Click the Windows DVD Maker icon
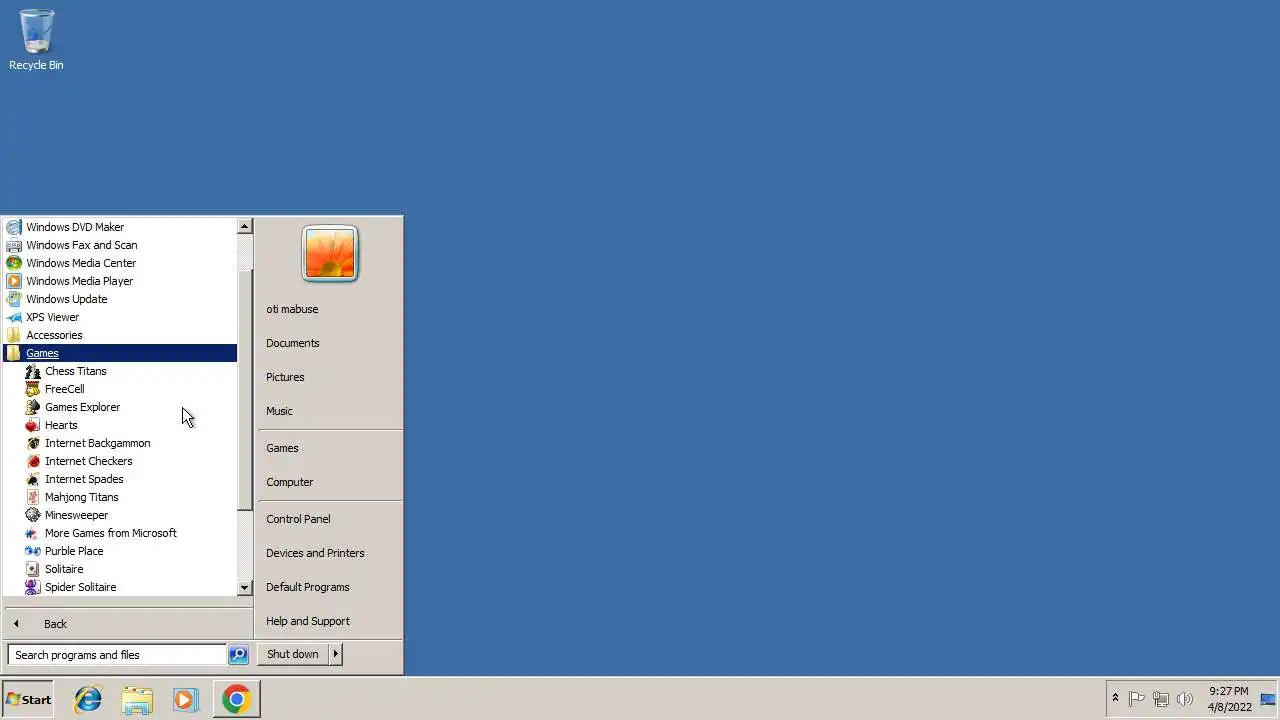Image resolution: width=1280 pixels, height=720 pixels. [x=14, y=227]
